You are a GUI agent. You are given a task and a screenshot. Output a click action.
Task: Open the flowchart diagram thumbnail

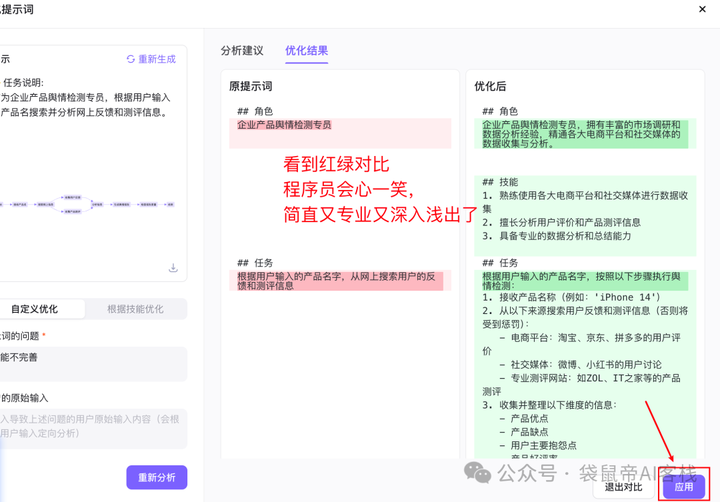(87, 204)
